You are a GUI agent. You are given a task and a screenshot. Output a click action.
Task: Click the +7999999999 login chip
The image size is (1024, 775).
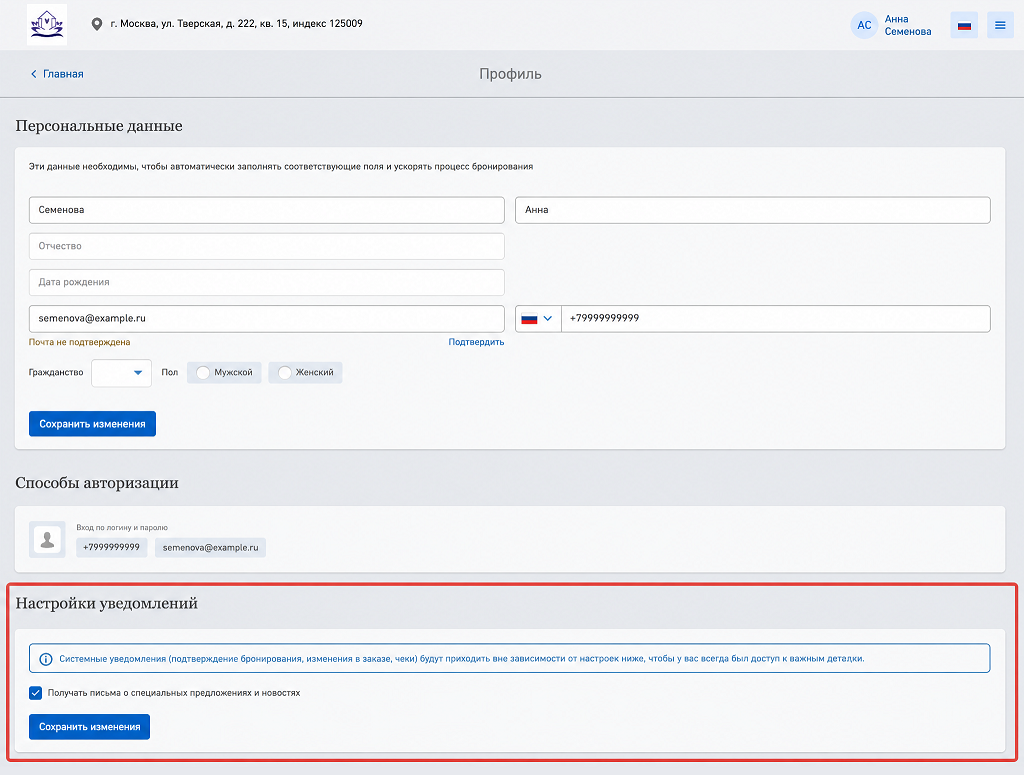[x=112, y=547]
